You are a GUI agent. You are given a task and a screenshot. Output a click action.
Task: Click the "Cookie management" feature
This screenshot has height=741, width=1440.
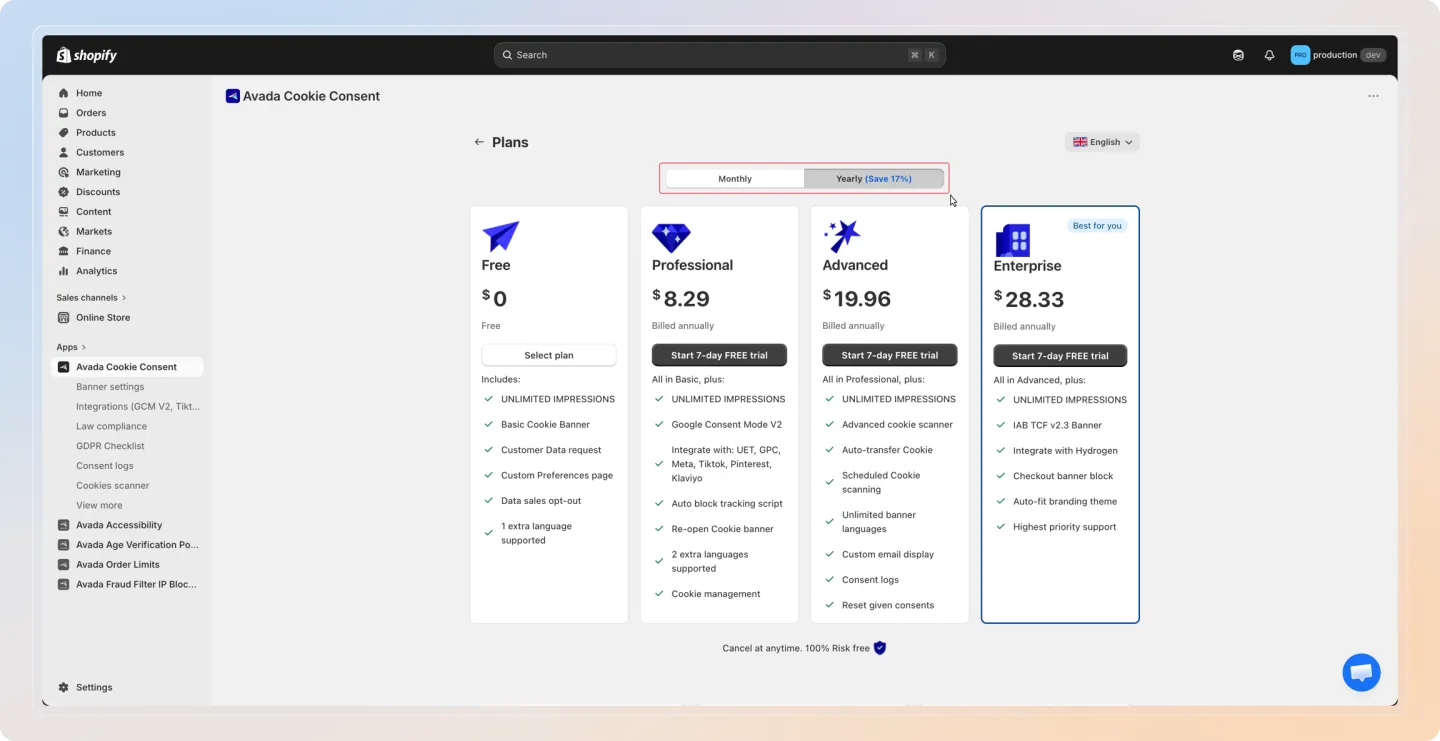pyautogui.click(x=716, y=594)
